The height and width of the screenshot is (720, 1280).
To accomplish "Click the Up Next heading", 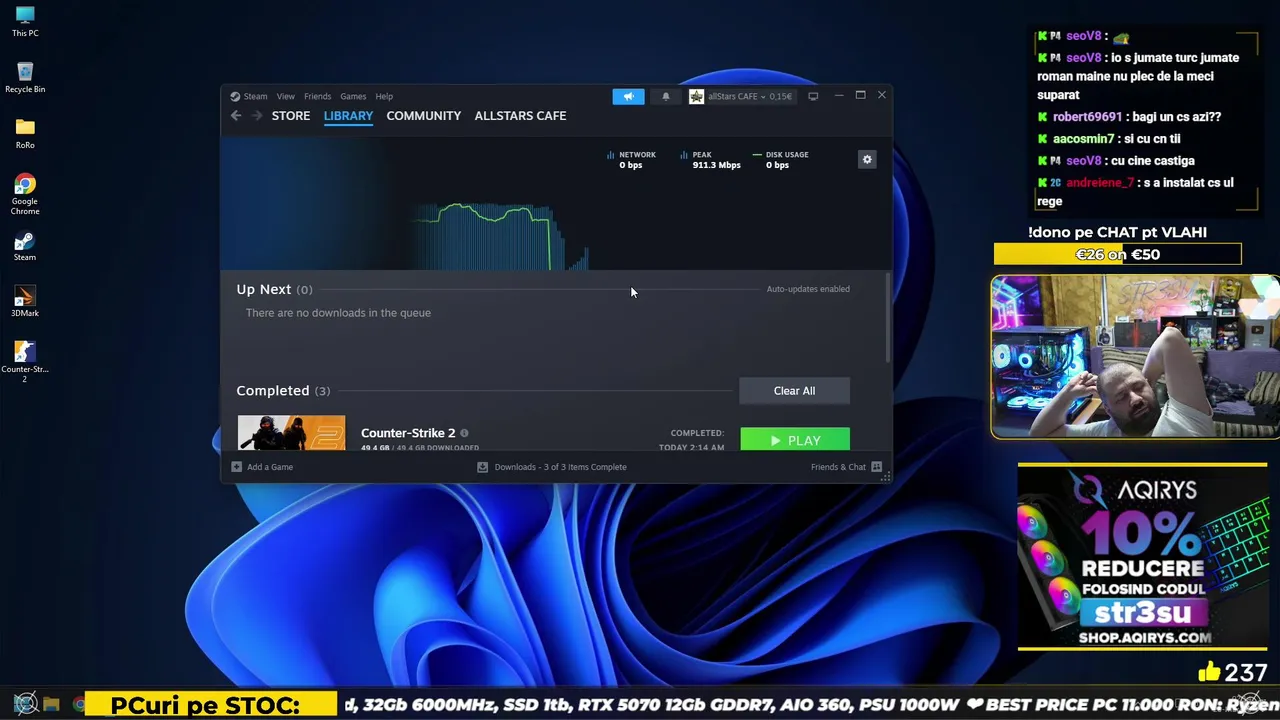I will [264, 289].
